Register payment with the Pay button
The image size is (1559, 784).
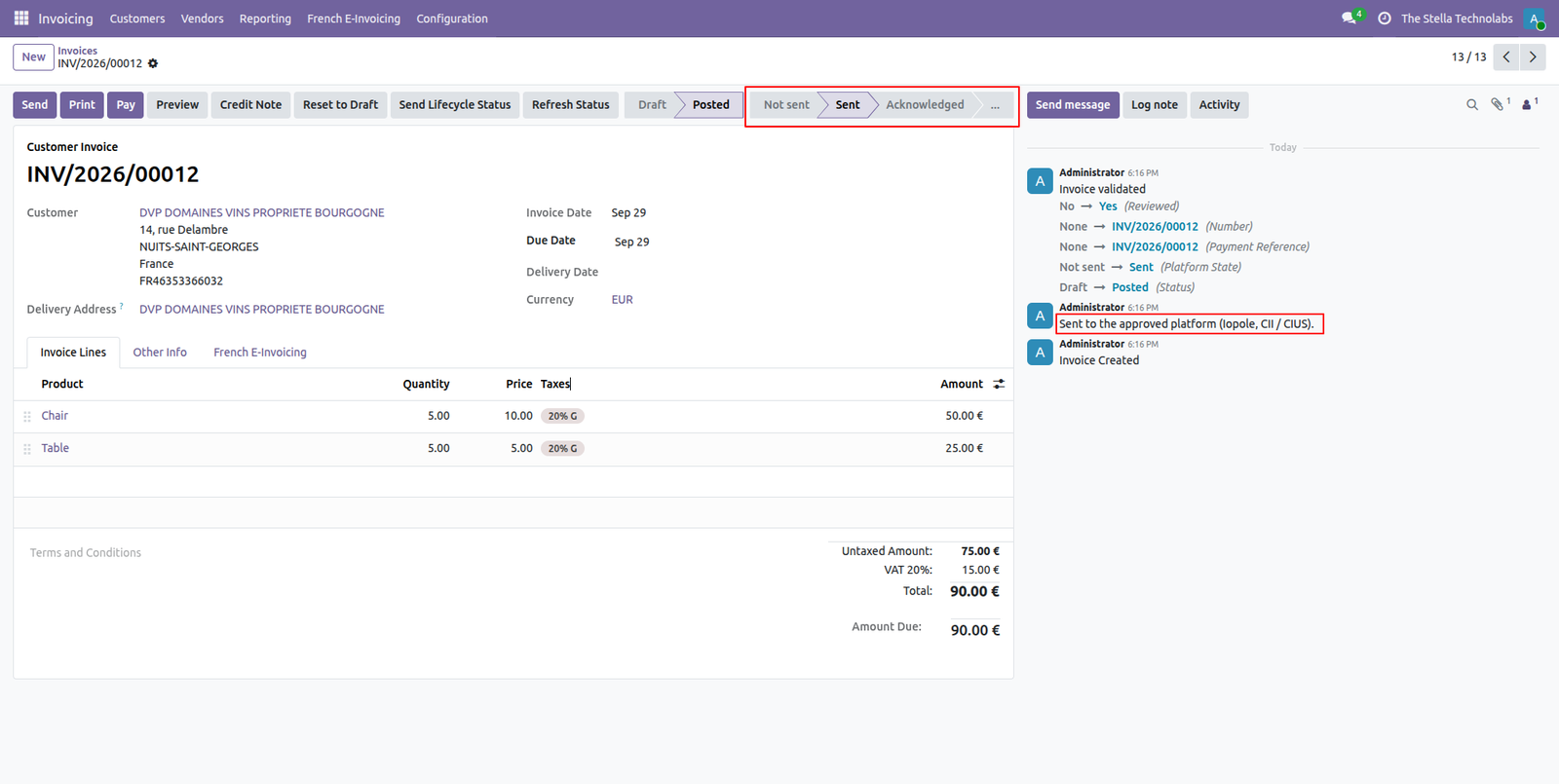pyautogui.click(x=126, y=105)
